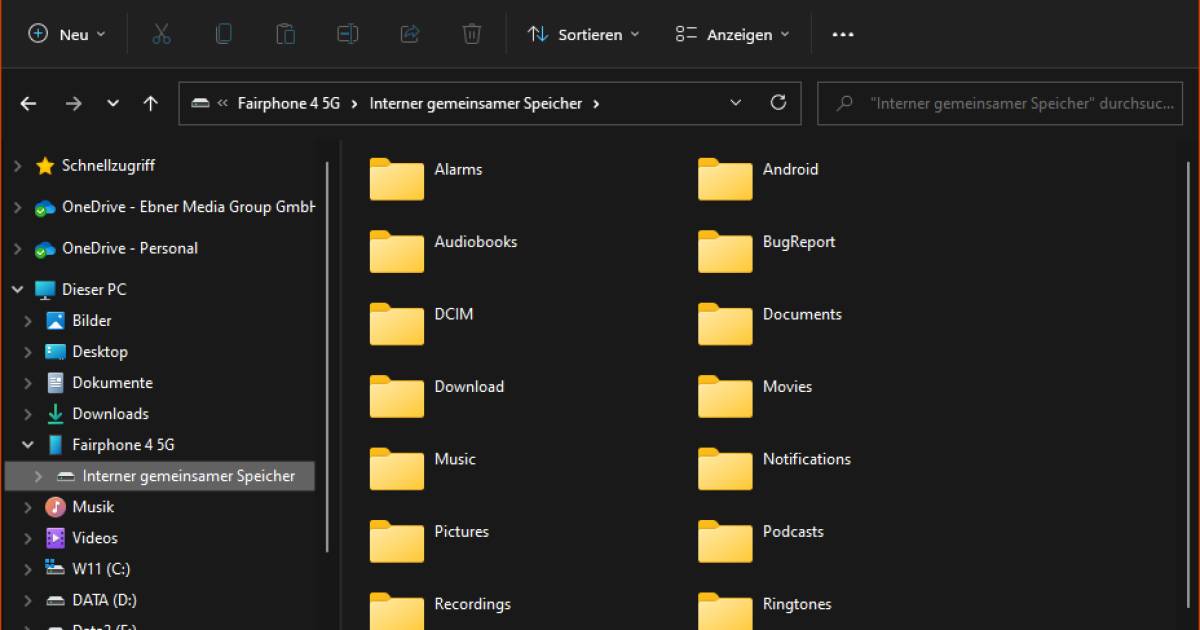Collapse the Fairphone 4 5G node
1200x630 pixels.
click(28, 444)
